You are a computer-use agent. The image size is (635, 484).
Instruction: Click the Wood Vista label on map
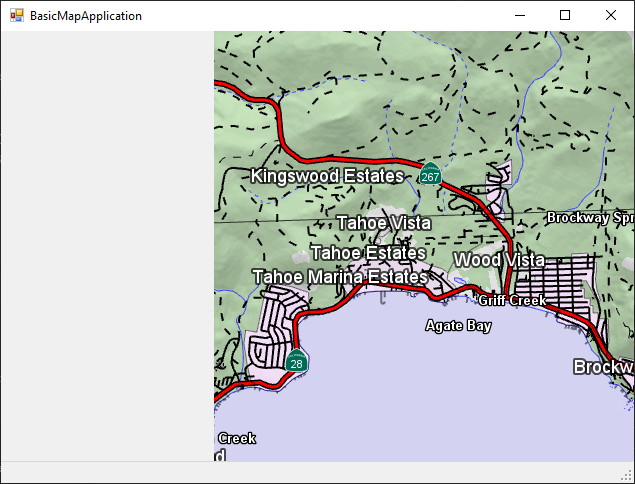coord(498,260)
